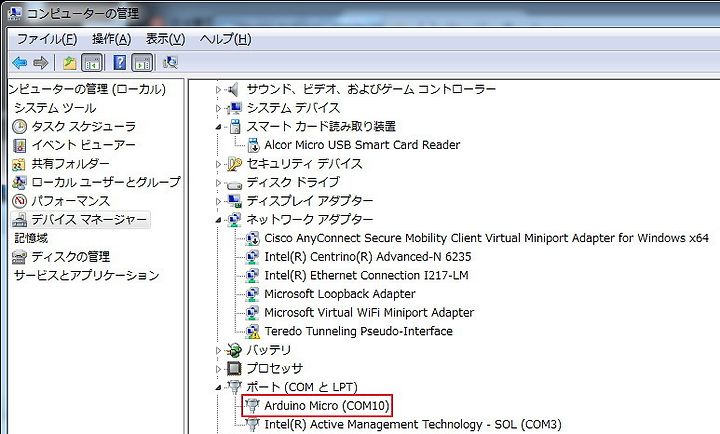Select Teredo Tunneling Pseudo-Interface

tap(359, 331)
